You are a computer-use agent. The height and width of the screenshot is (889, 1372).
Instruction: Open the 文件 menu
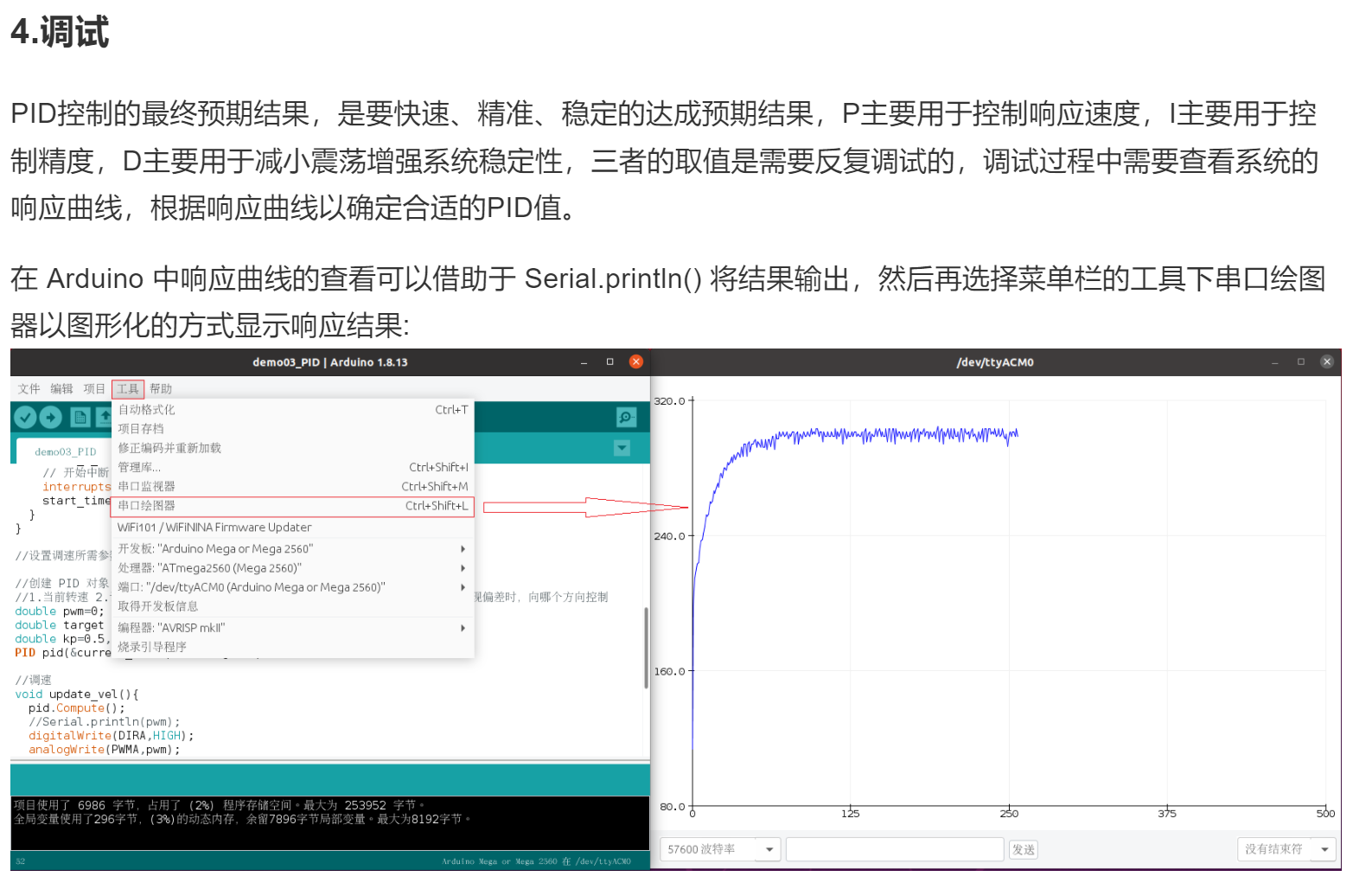click(29, 389)
